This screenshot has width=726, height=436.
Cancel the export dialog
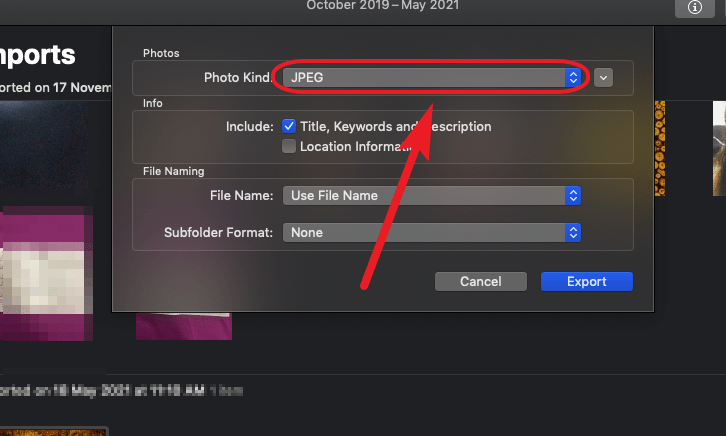(481, 281)
